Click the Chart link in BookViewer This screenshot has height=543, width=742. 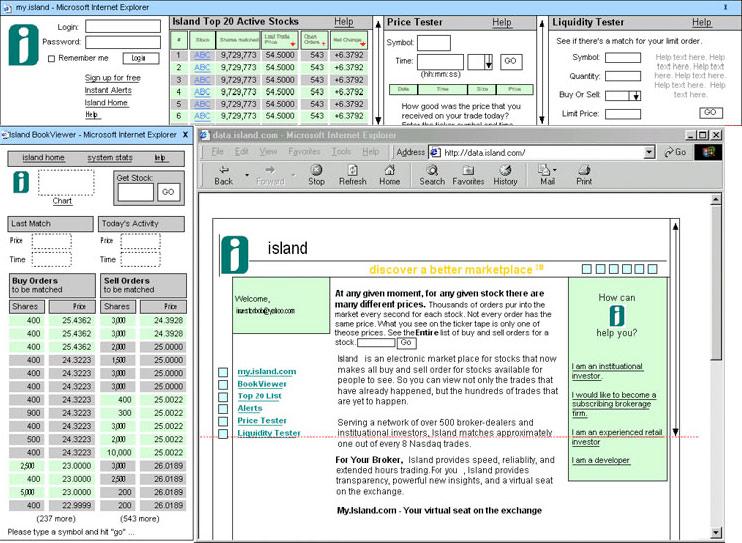62,201
